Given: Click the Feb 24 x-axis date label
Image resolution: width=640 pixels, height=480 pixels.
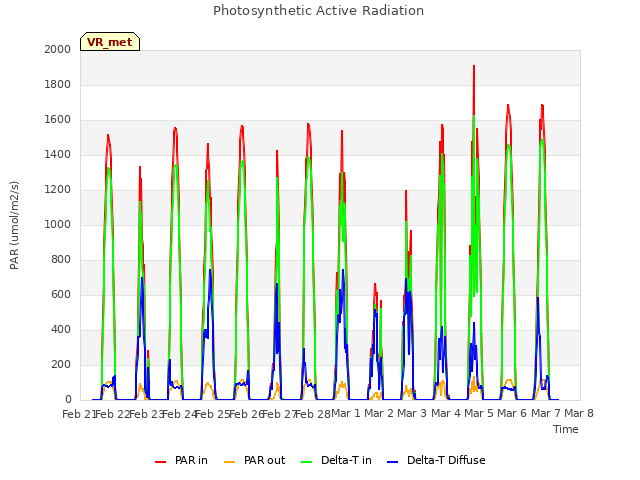Looking at the screenshot, I should pos(179,414).
